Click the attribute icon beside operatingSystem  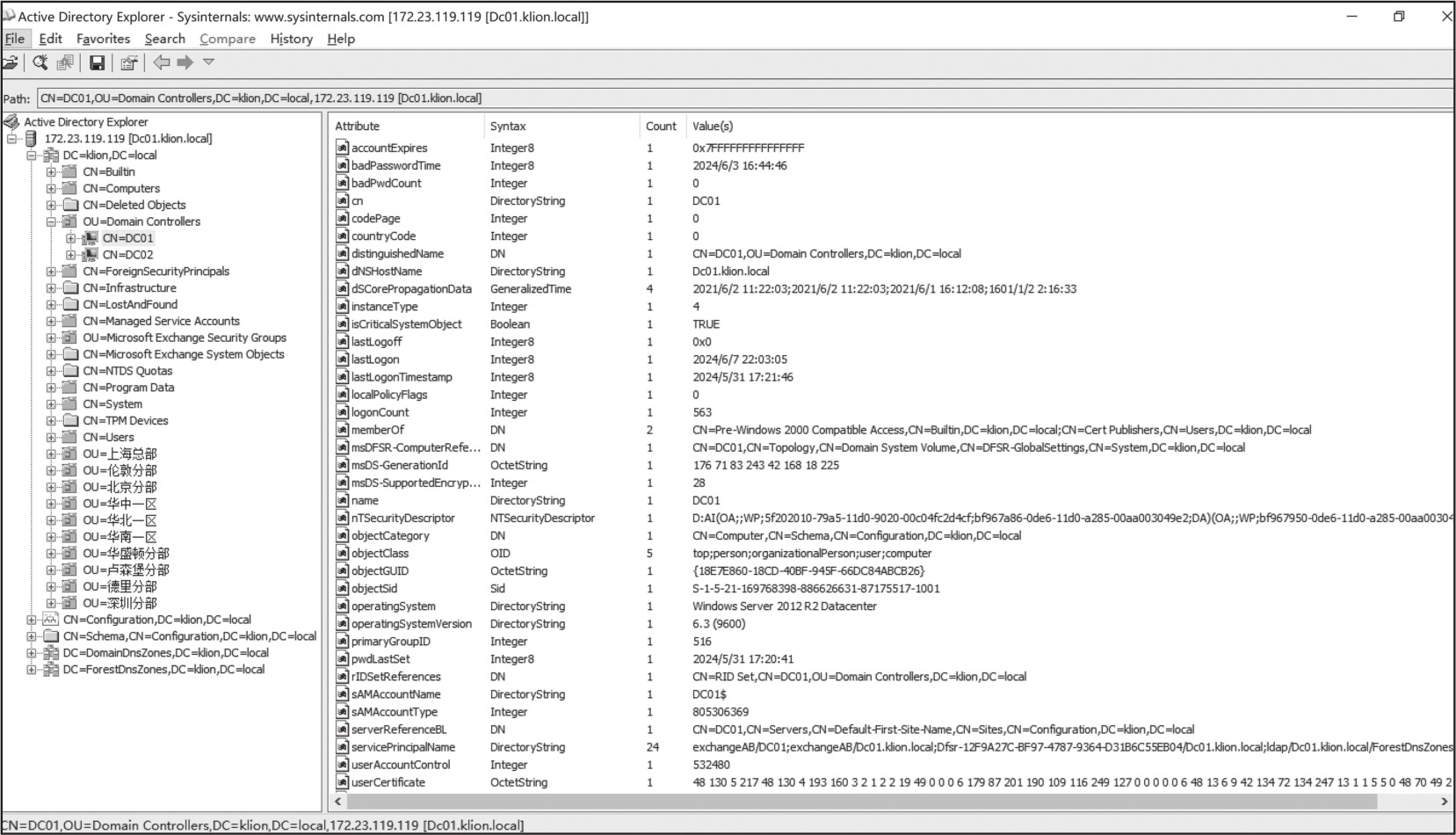pos(343,606)
